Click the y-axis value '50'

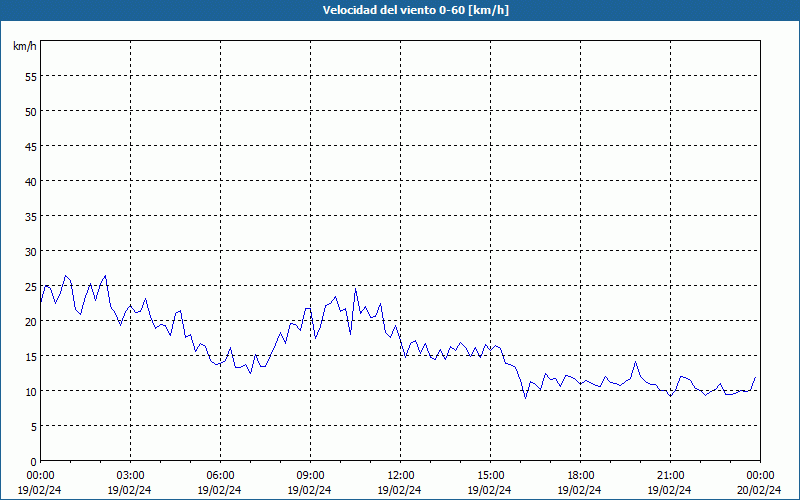(x=31, y=112)
